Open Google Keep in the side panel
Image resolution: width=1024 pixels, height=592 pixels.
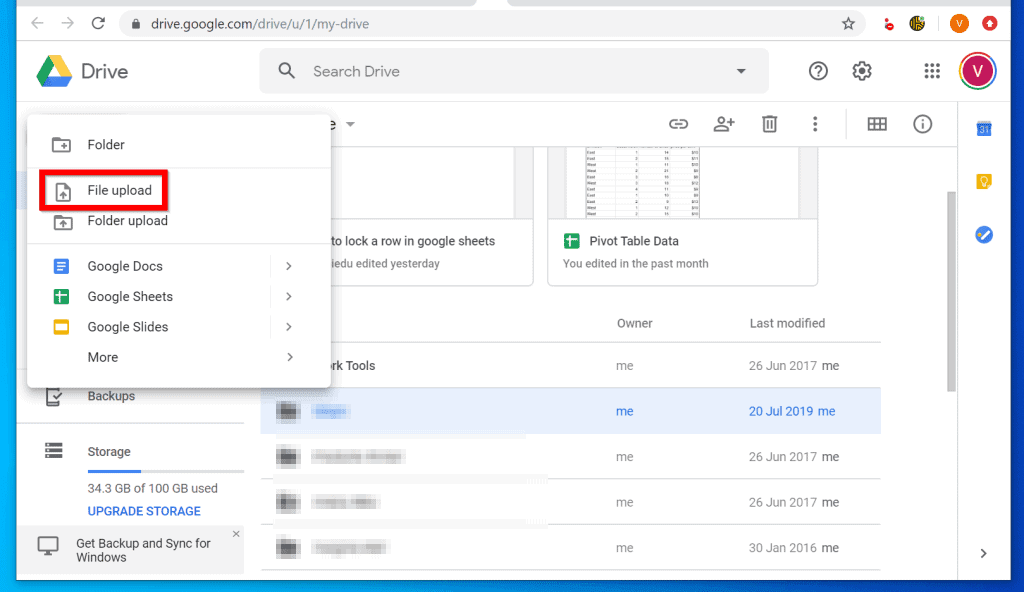983,181
